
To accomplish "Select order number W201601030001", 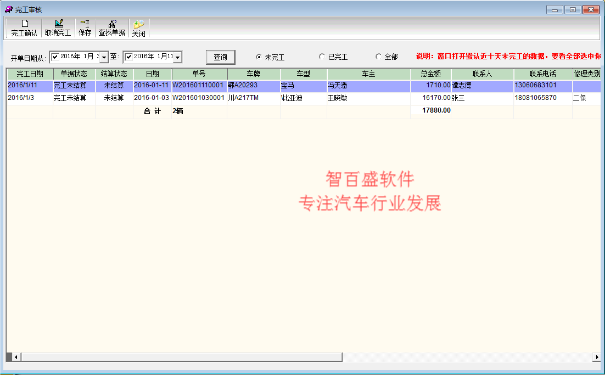I will coord(198,98).
